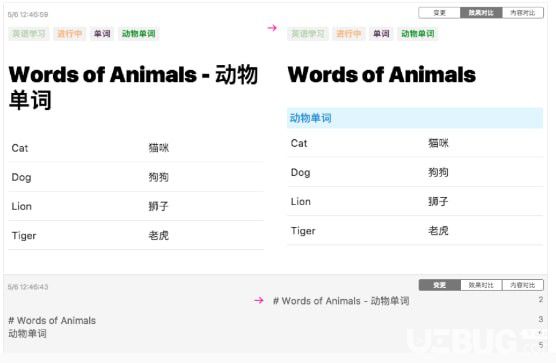This screenshot has height=363, width=556.
Task: Click original line '# Words of Animals' in lower entry
Action: pyautogui.click(x=52, y=320)
